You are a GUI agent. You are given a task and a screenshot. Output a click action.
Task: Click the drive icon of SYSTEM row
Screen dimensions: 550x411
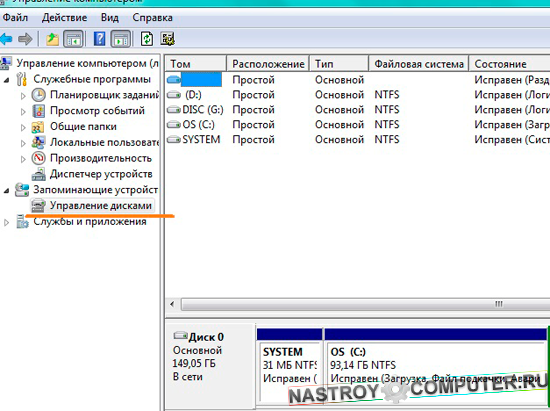coord(173,140)
